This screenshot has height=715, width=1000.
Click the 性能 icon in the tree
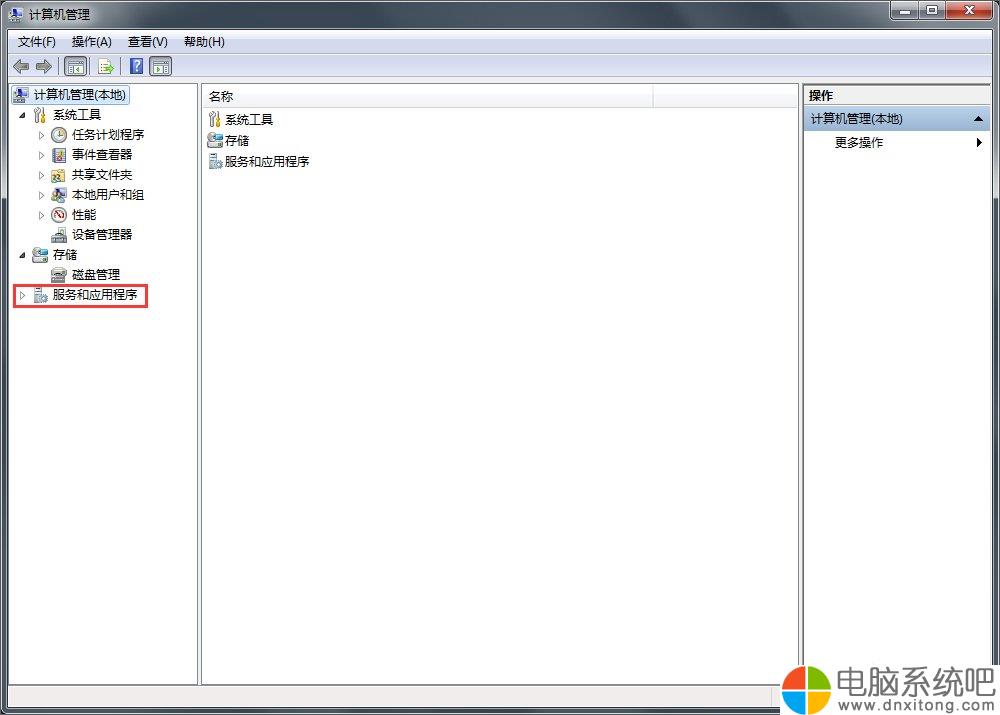click(x=59, y=215)
